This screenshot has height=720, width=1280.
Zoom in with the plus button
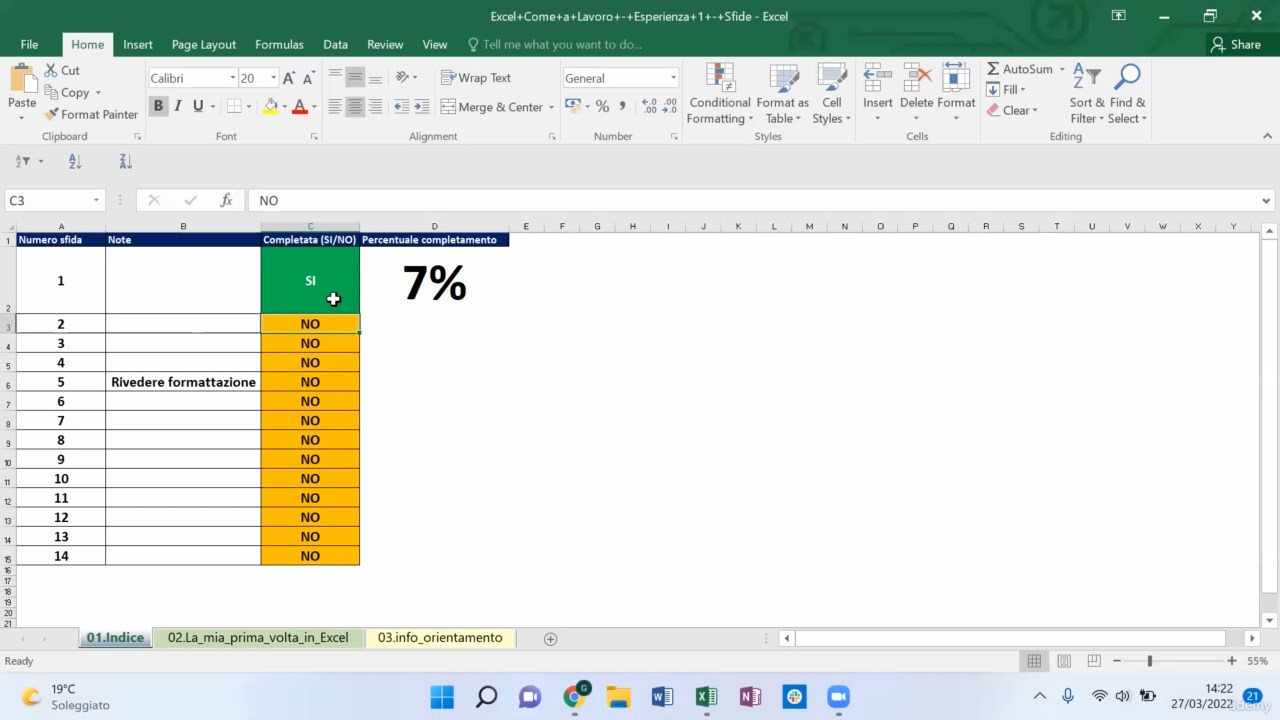pyautogui.click(x=1232, y=661)
